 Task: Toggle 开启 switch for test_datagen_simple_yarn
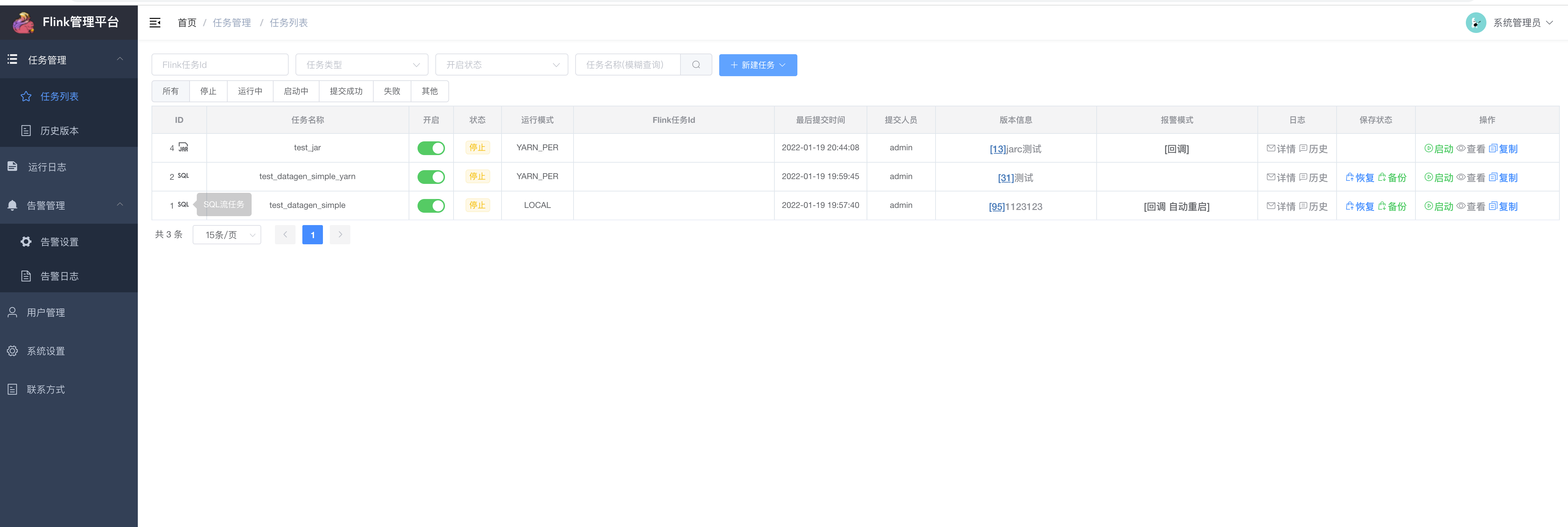click(431, 177)
